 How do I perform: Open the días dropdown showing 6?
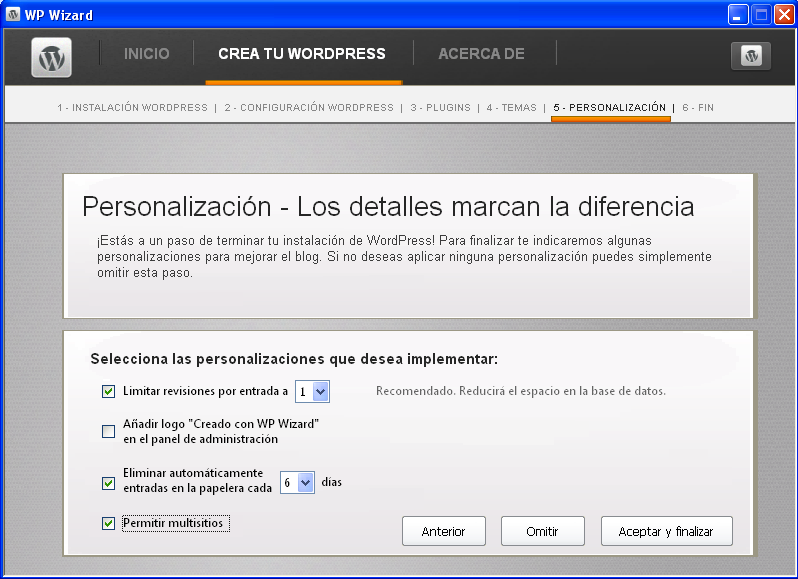(x=297, y=482)
